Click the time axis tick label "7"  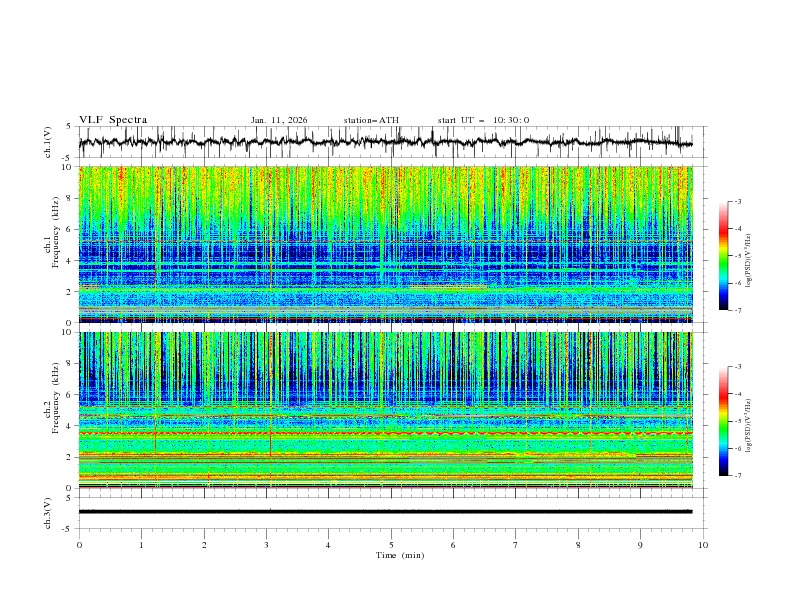pos(516,545)
